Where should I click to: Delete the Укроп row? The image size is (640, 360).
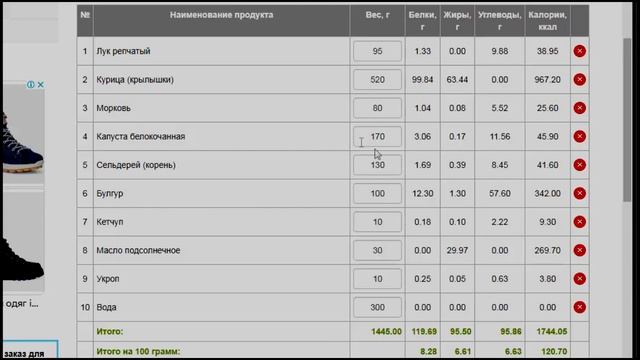(580, 279)
